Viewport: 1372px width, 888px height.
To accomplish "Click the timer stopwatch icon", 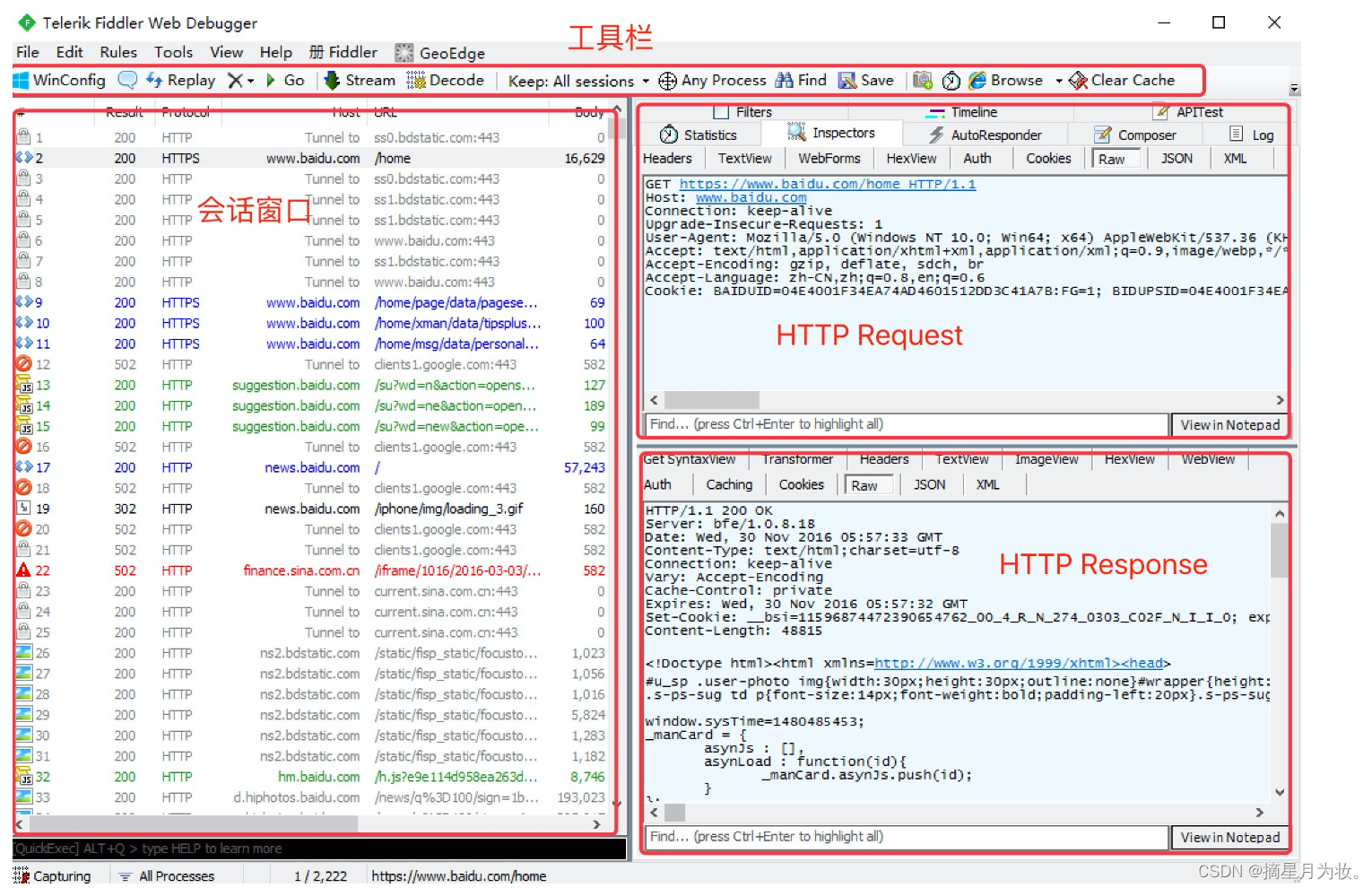I will [x=951, y=81].
